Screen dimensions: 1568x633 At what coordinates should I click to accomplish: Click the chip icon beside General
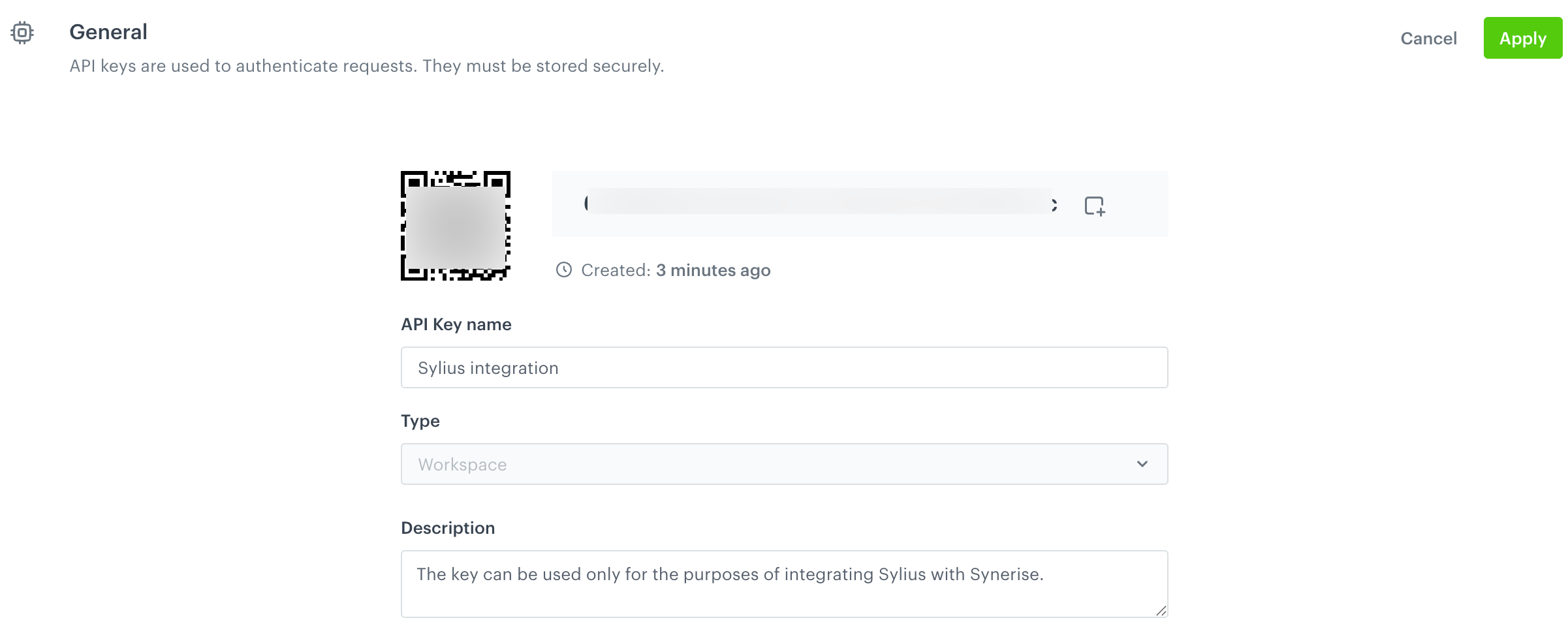click(x=22, y=33)
